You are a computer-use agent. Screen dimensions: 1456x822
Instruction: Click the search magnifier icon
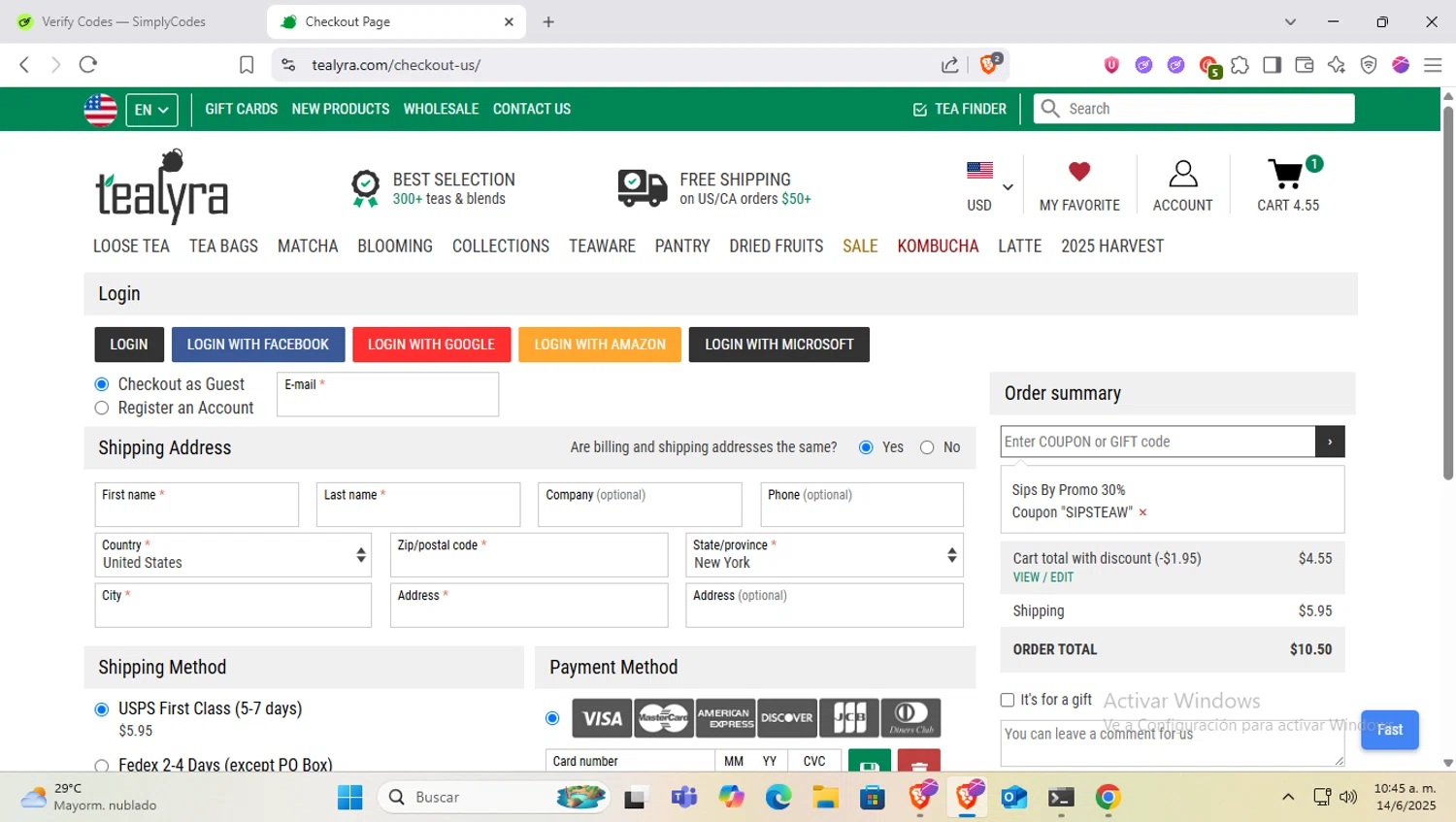click(1049, 109)
